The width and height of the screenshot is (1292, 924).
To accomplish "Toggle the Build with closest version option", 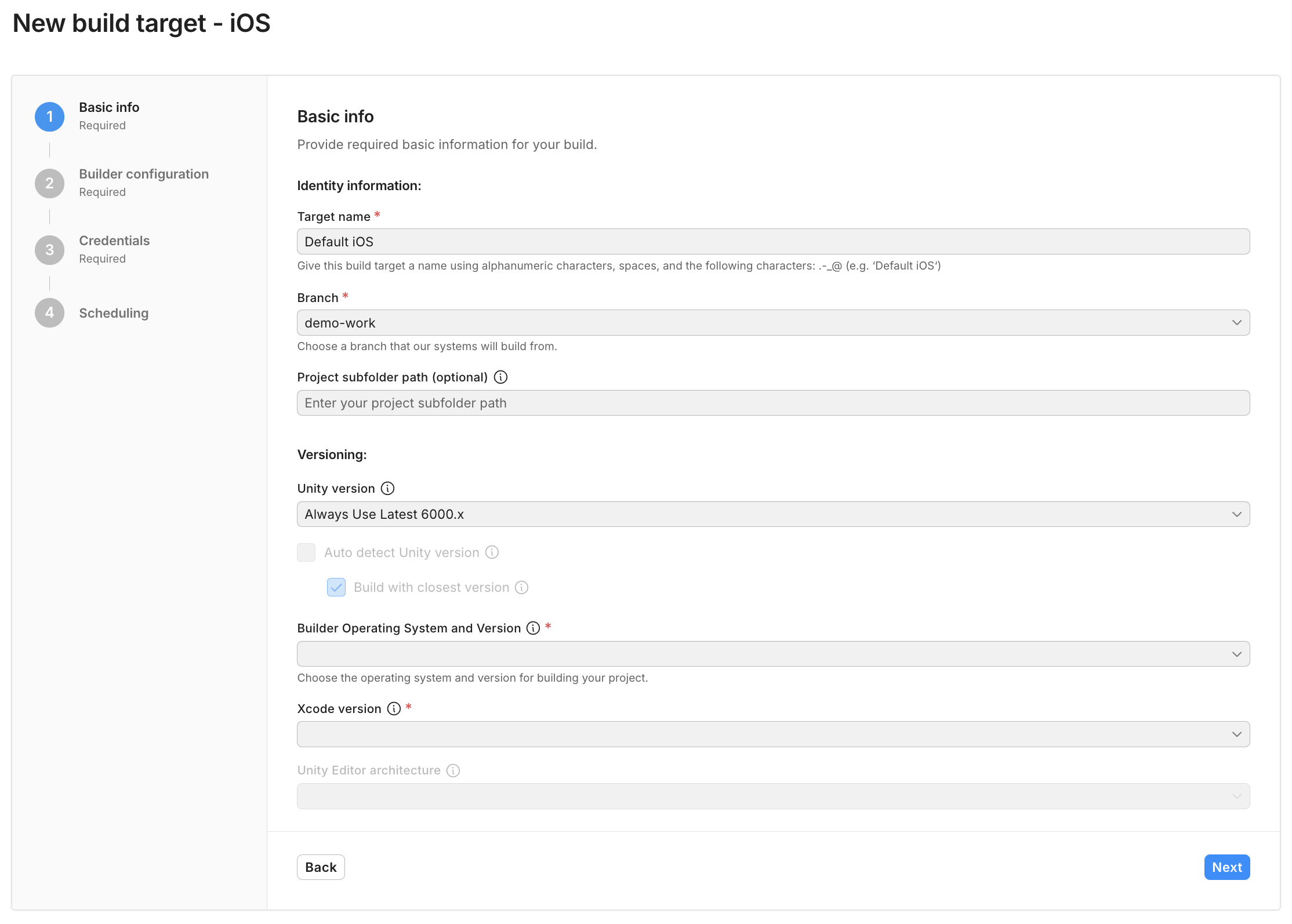I will (336, 587).
